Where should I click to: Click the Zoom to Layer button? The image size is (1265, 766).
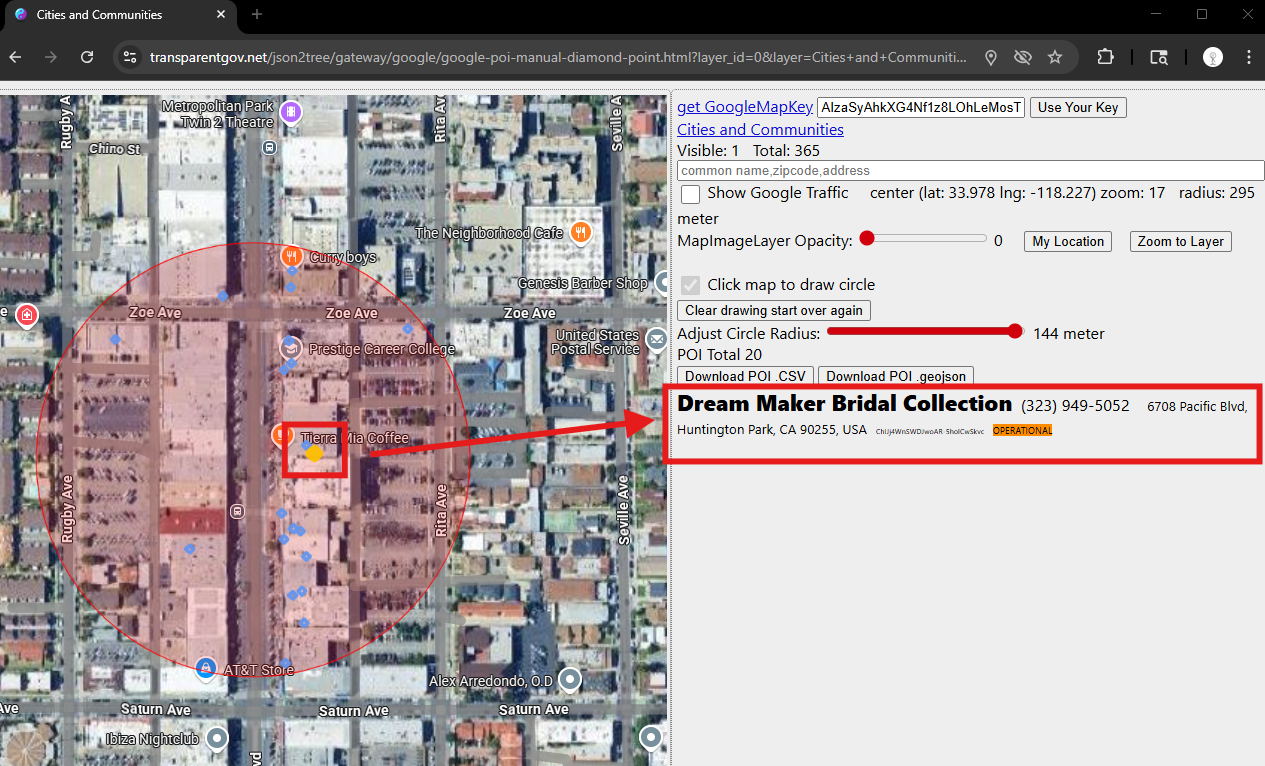pos(1180,241)
